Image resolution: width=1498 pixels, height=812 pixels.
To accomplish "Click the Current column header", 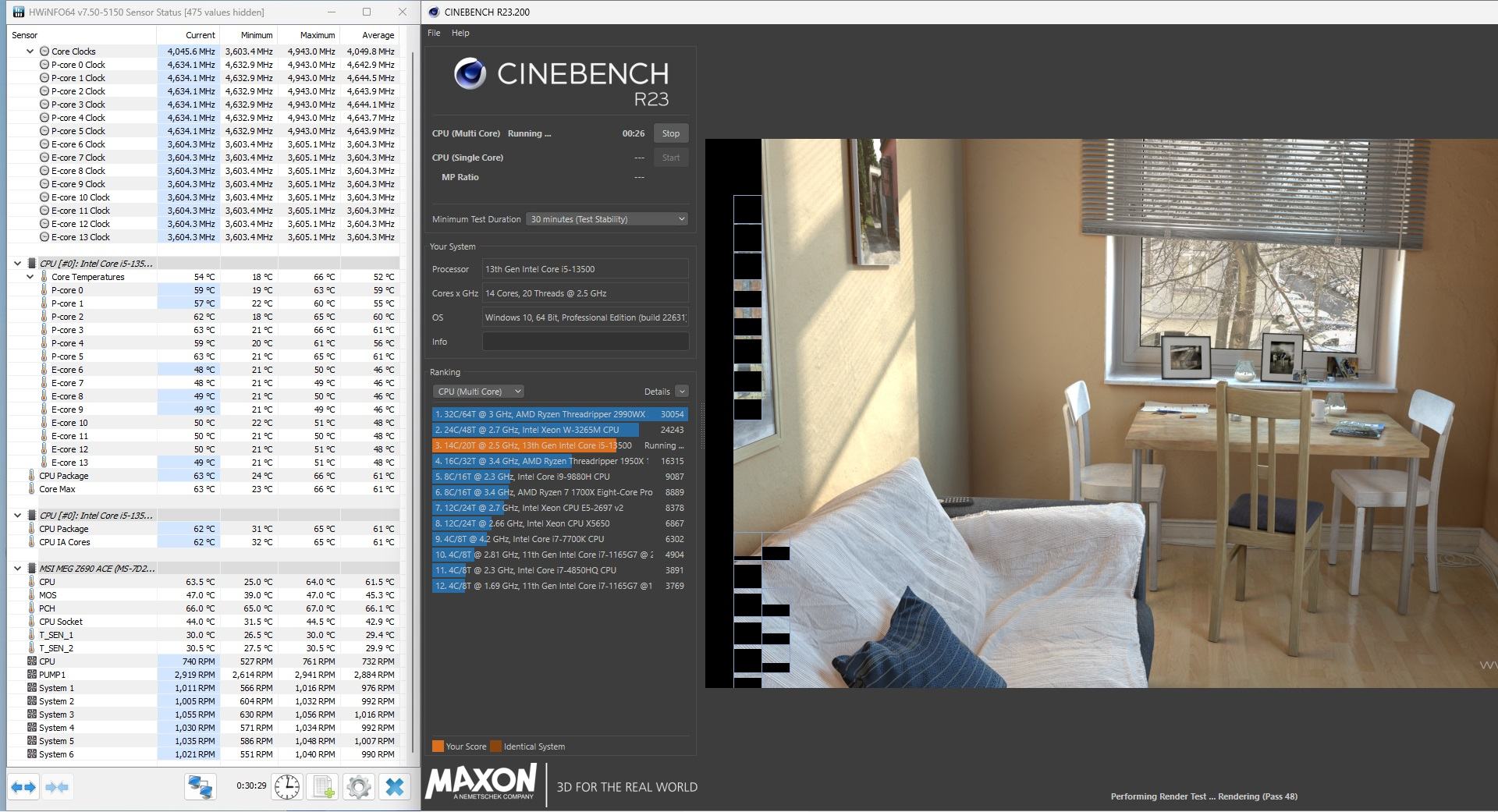I will click(188, 35).
